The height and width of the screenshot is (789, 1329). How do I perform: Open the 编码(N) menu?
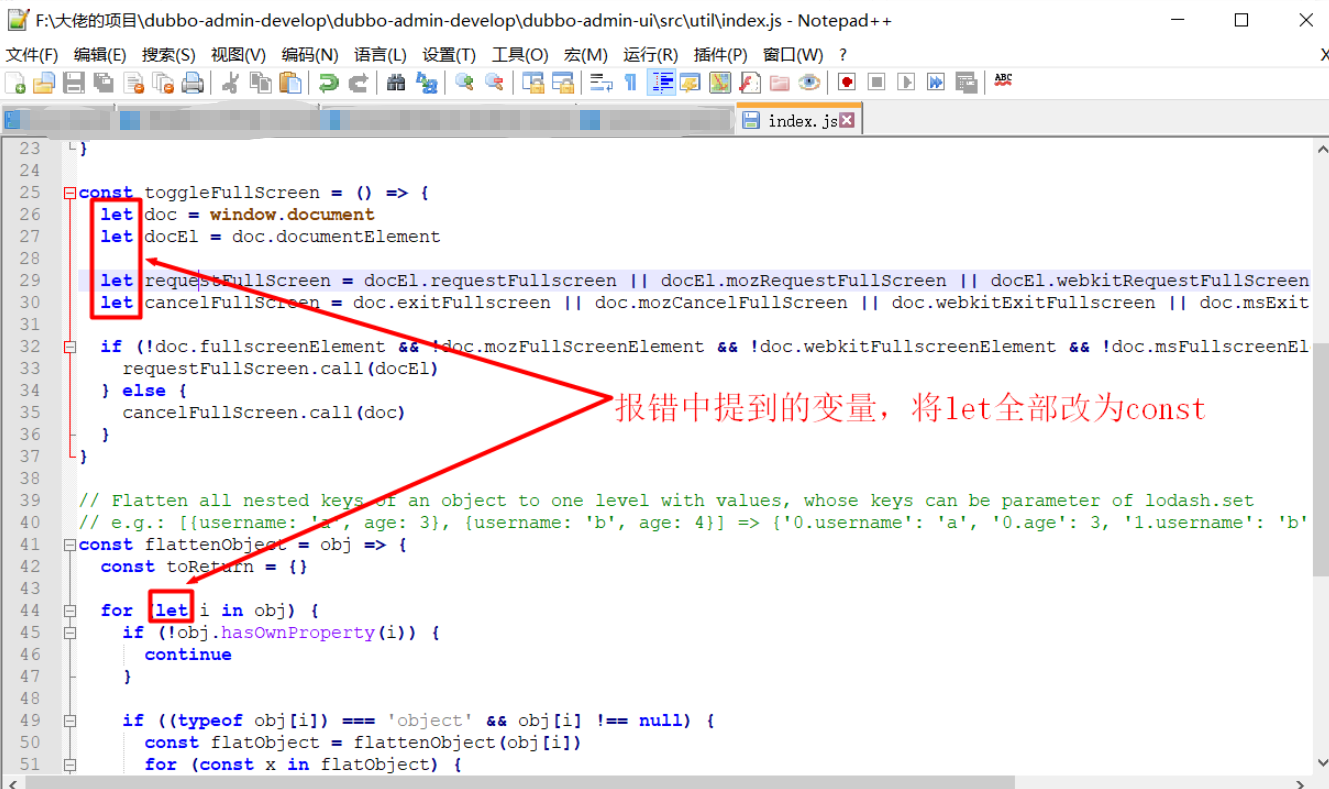[310, 55]
